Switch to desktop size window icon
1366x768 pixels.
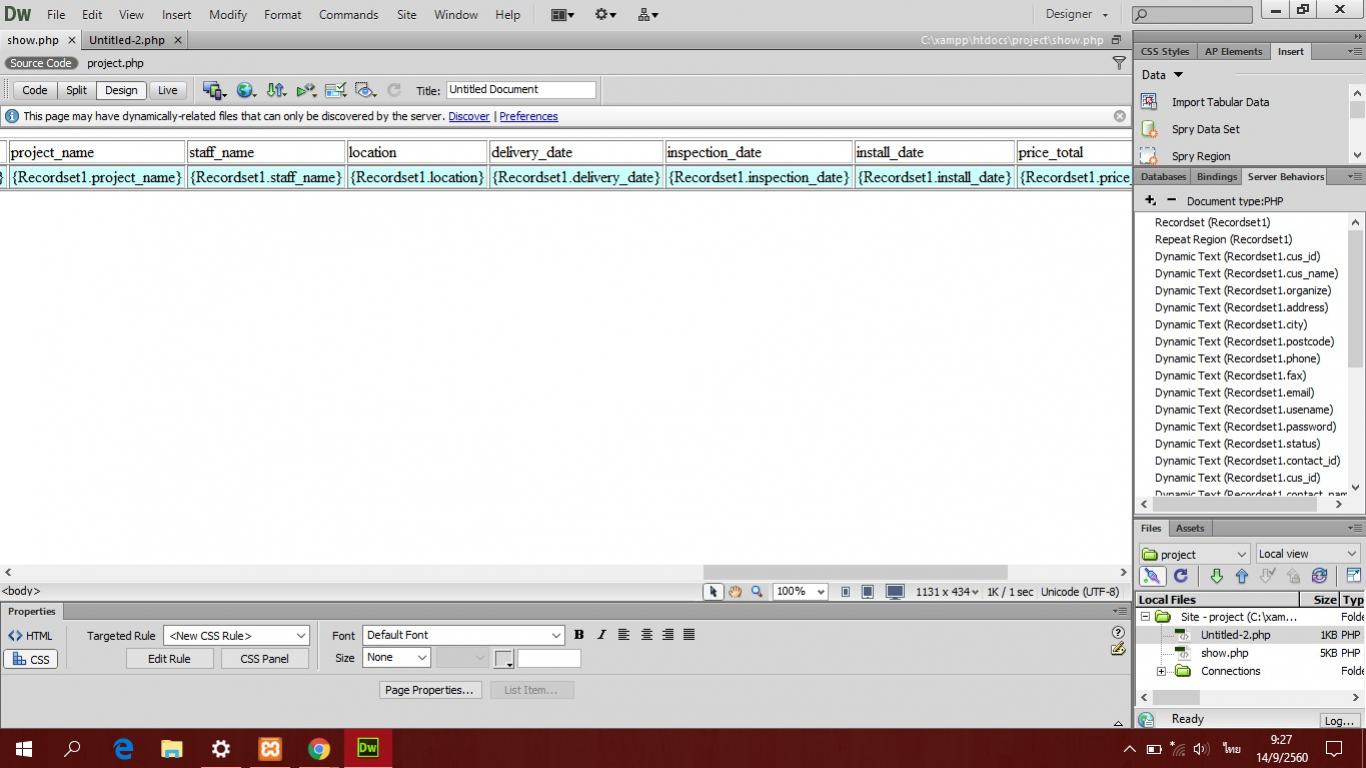895,592
